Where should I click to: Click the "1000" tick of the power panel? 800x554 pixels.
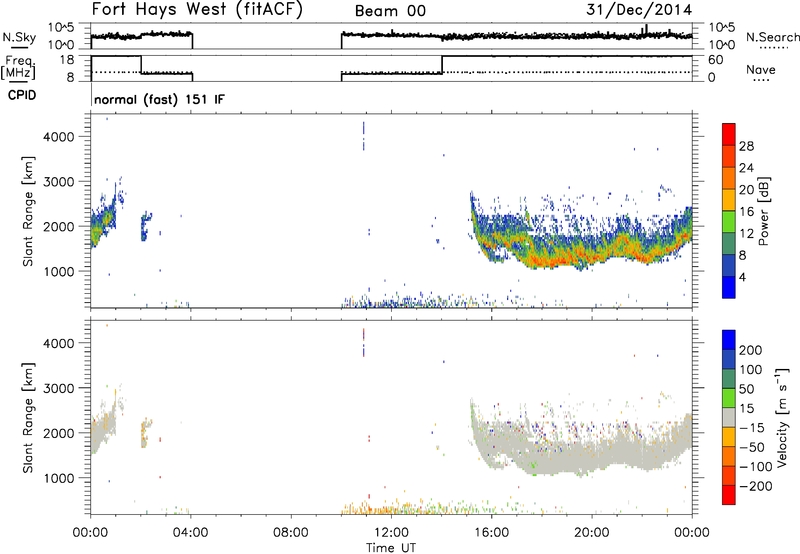tap(59, 271)
